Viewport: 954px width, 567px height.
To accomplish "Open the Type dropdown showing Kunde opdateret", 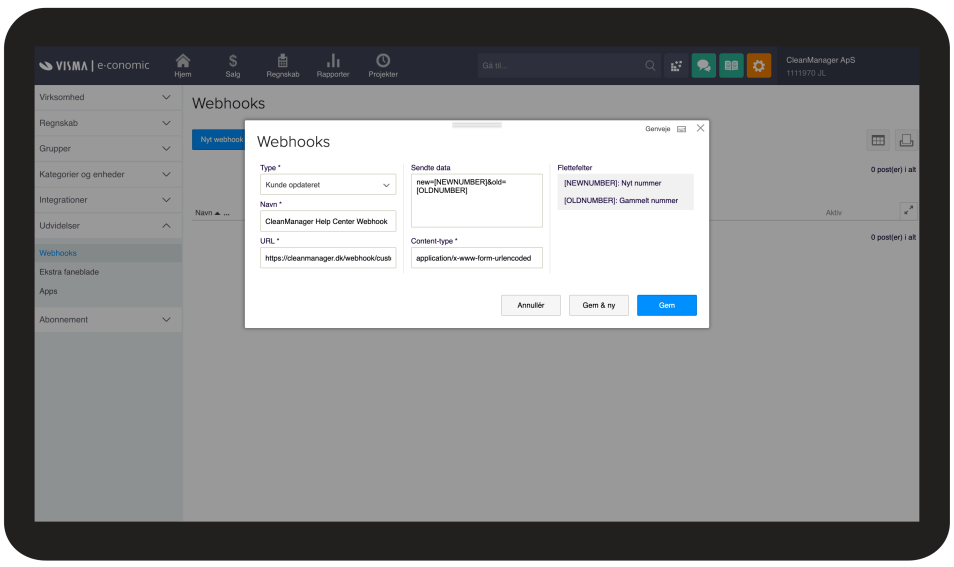I will tap(328, 185).
